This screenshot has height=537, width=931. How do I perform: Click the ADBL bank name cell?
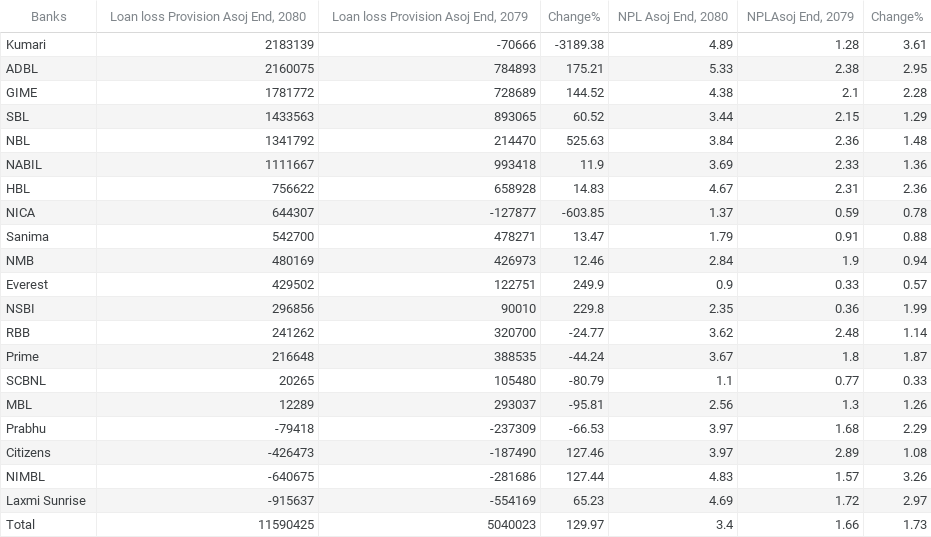[x=22, y=69]
